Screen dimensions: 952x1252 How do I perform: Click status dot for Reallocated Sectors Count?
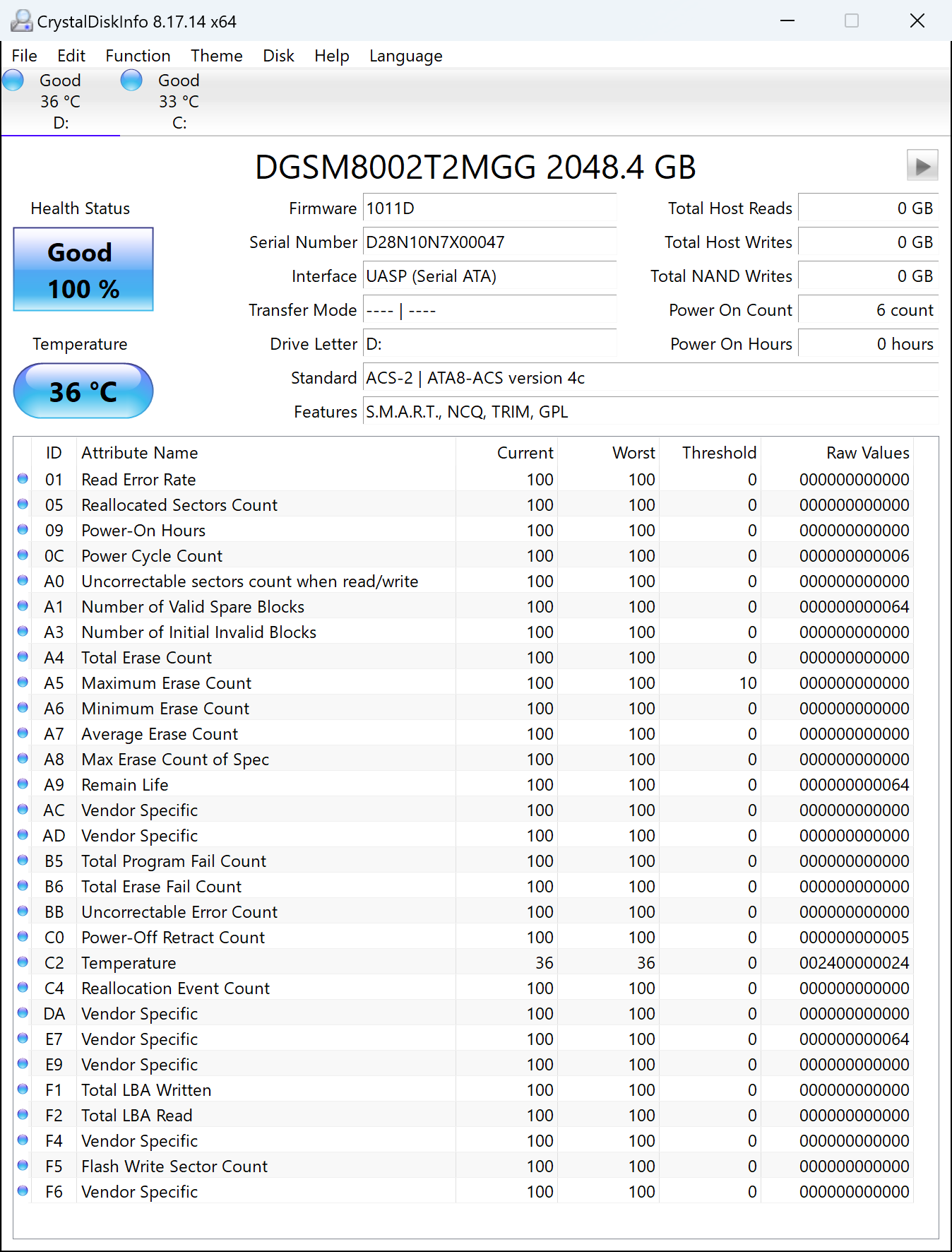tap(23, 504)
